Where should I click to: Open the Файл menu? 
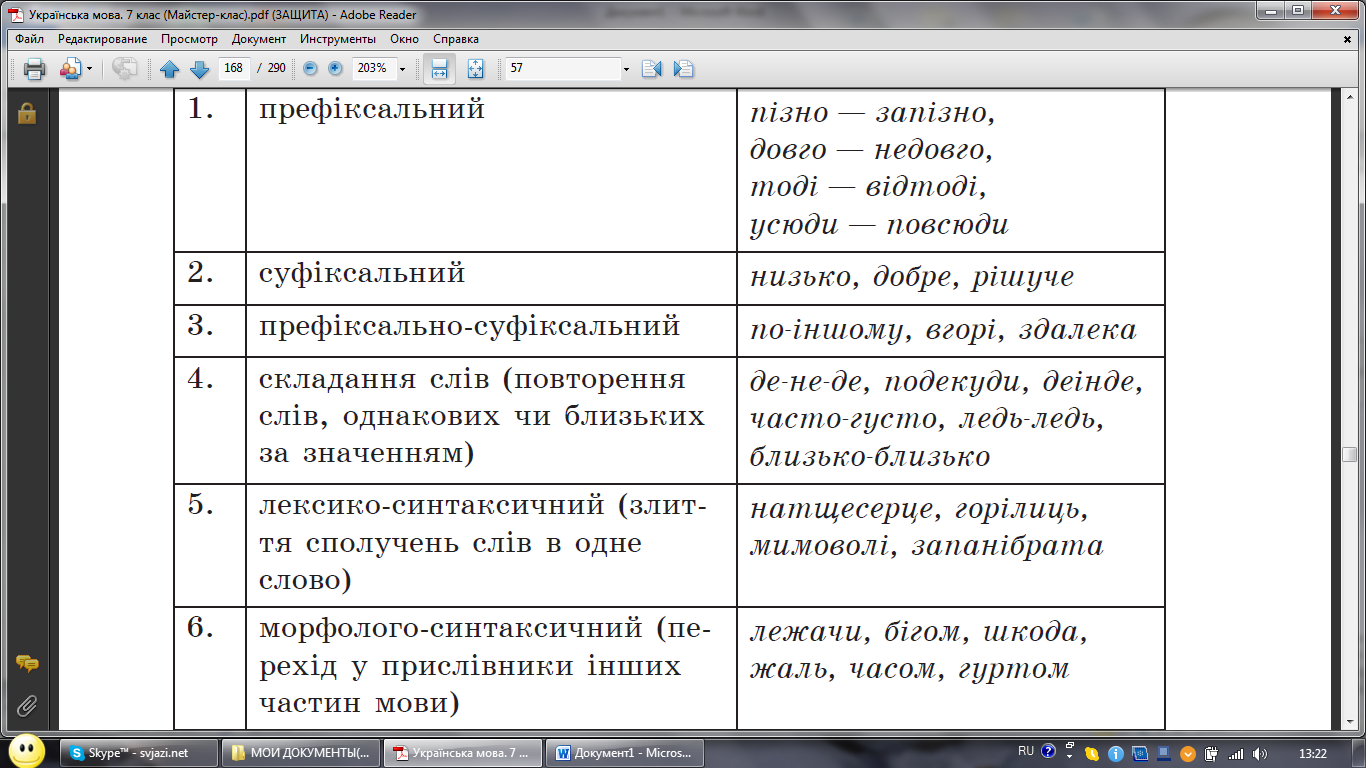pyautogui.click(x=29, y=39)
